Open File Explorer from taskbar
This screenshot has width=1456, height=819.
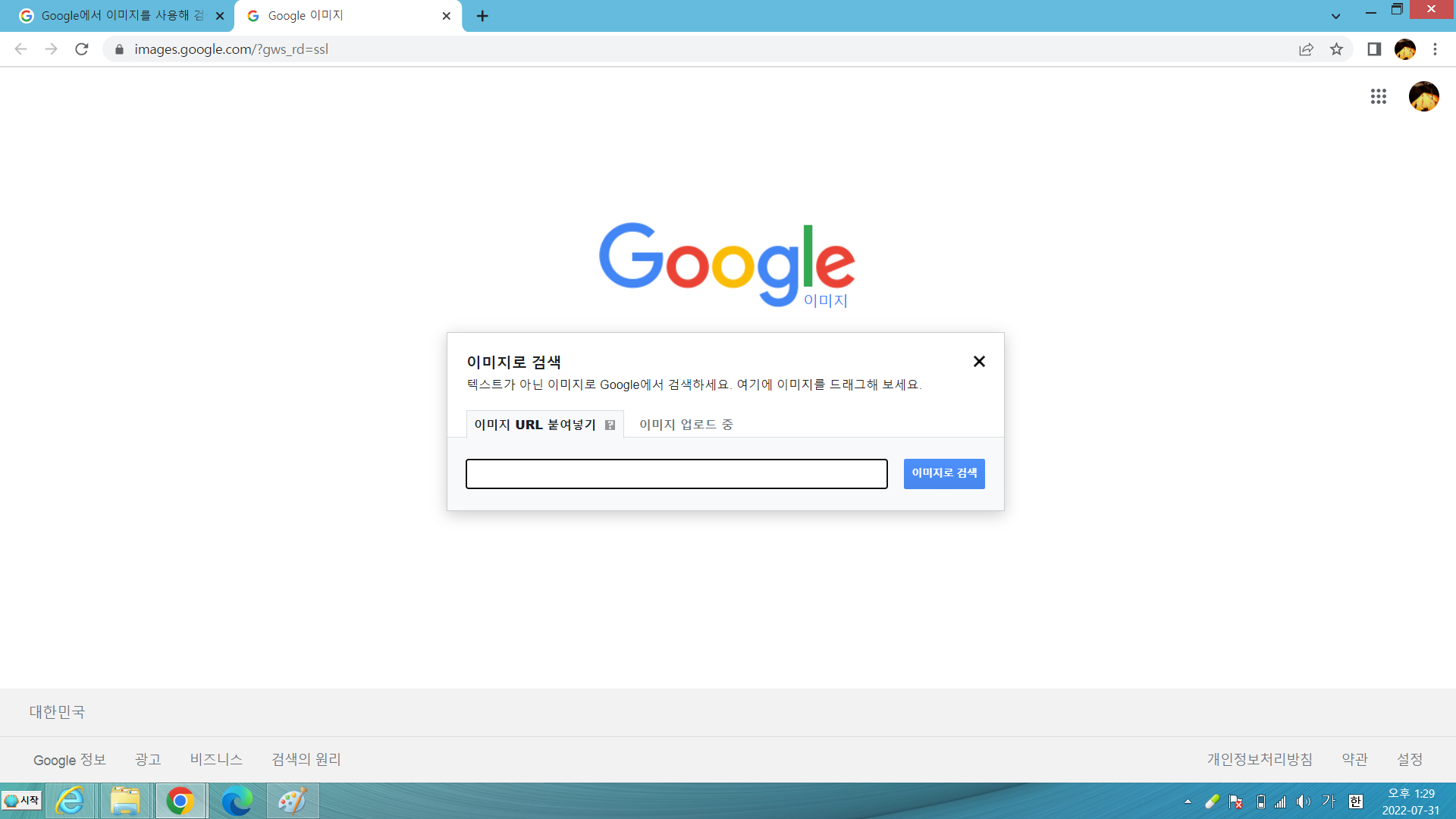pyautogui.click(x=125, y=801)
